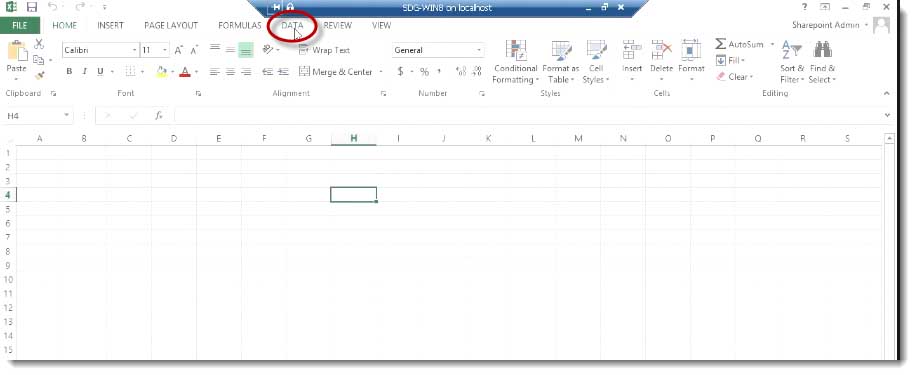This screenshot has width=915, height=375.
Task: Open the AutoSum dropdown arrow
Action: coord(772,44)
